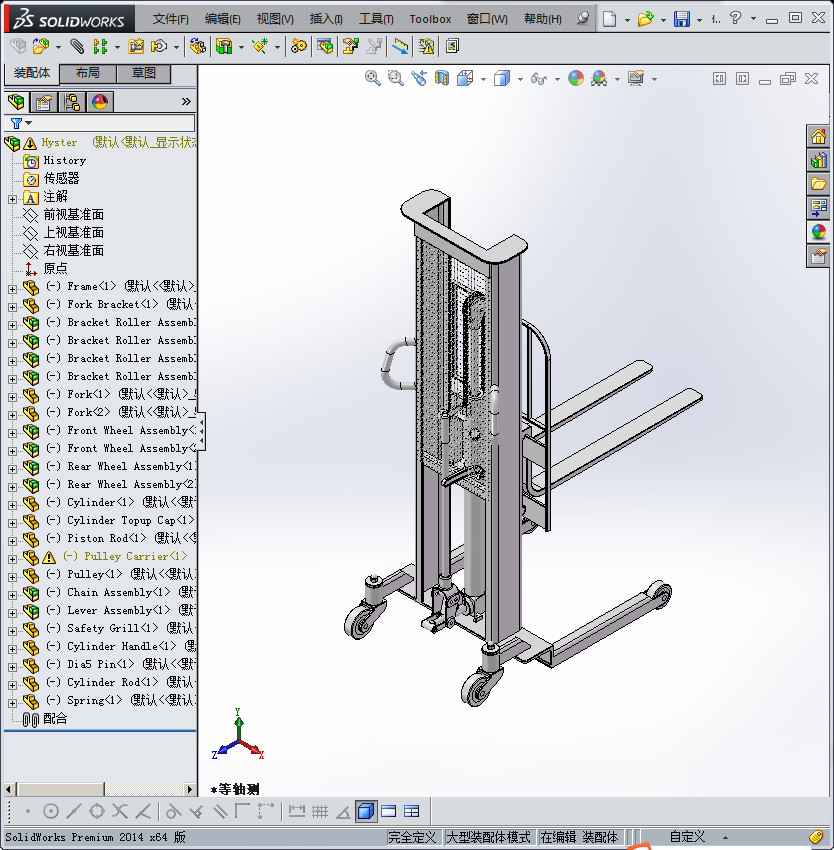The width and height of the screenshot is (834, 850).
Task: Open Appearances task pane color ball
Action: coord(818,232)
